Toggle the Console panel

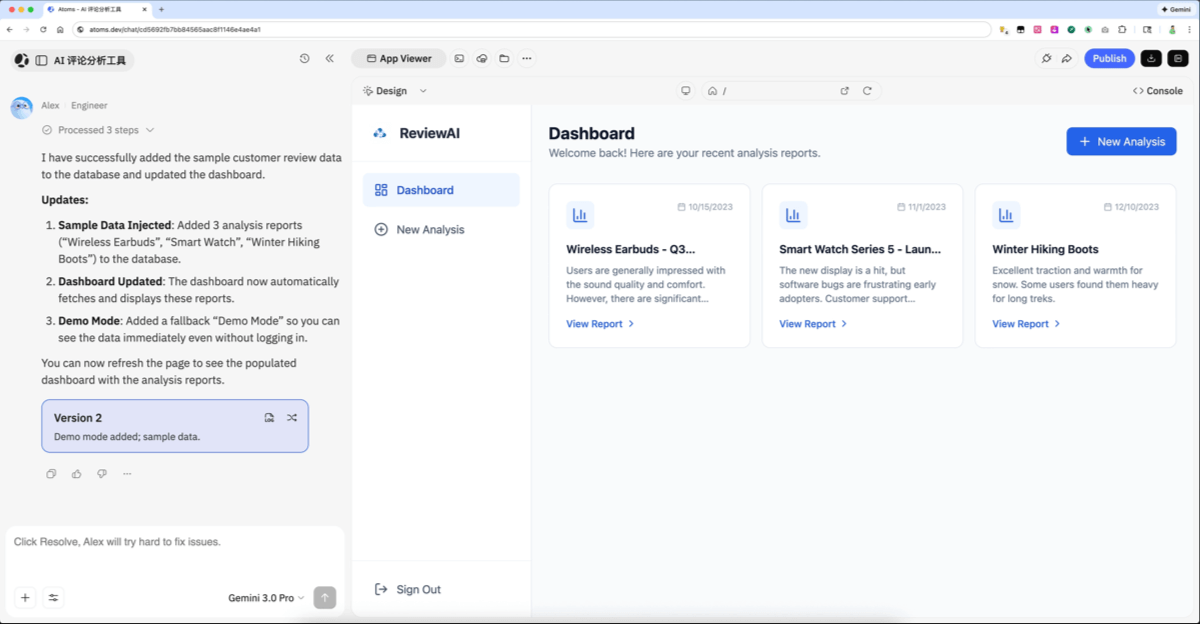click(x=1157, y=91)
